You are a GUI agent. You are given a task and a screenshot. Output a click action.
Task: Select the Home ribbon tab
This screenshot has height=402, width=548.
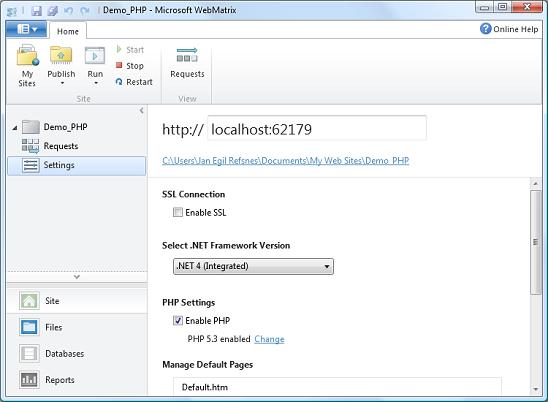tap(68, 31)
